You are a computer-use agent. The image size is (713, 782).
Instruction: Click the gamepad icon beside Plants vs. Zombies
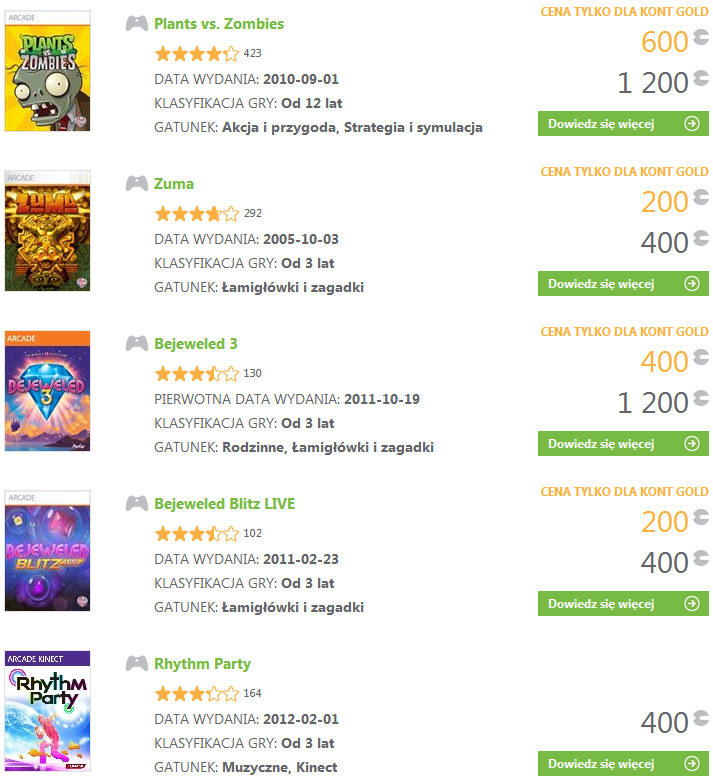pyautogui.click(x=137, y=24)
